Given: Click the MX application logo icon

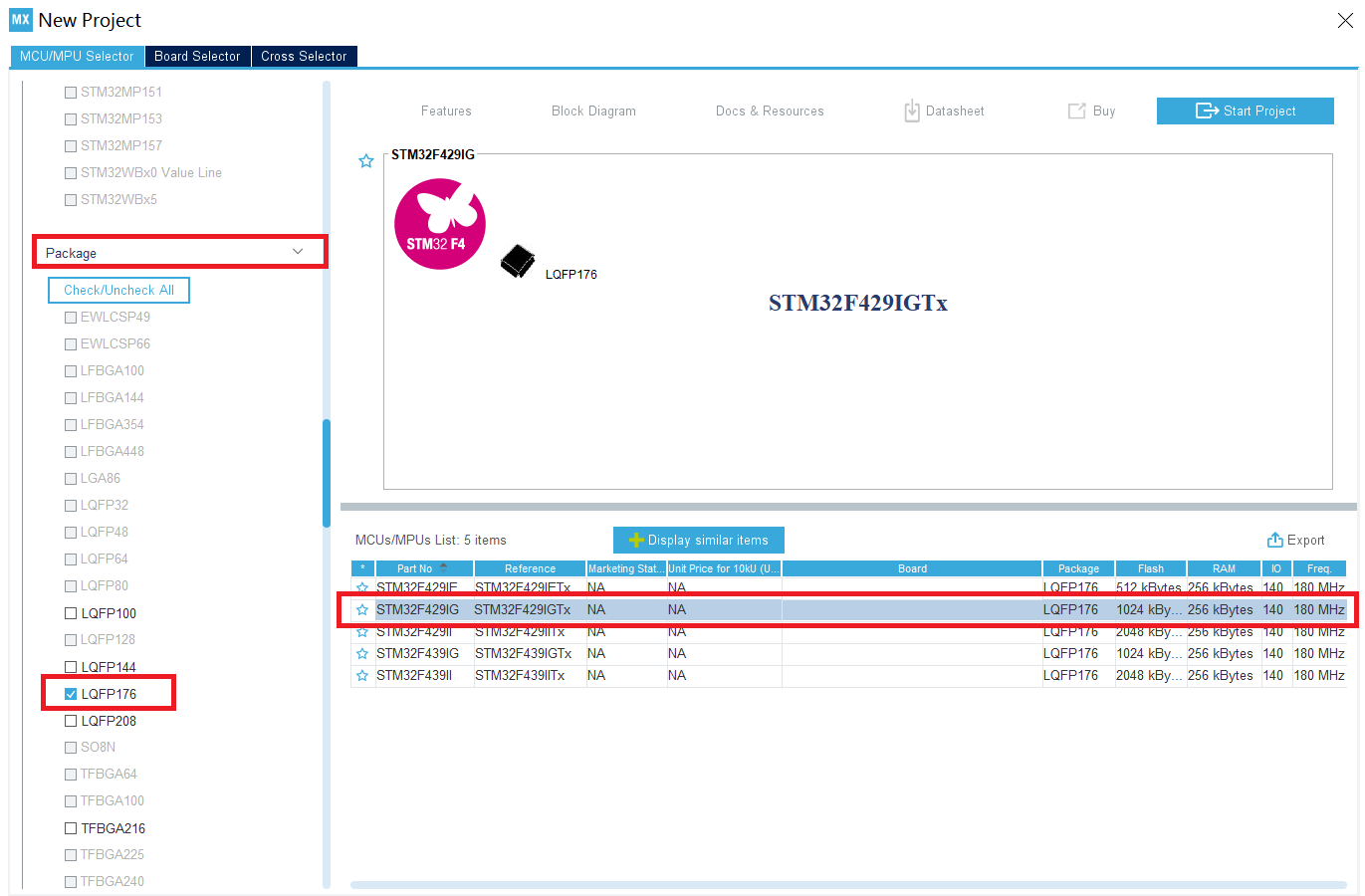Looking at the screenshot, I should click(x=21, y=20).
